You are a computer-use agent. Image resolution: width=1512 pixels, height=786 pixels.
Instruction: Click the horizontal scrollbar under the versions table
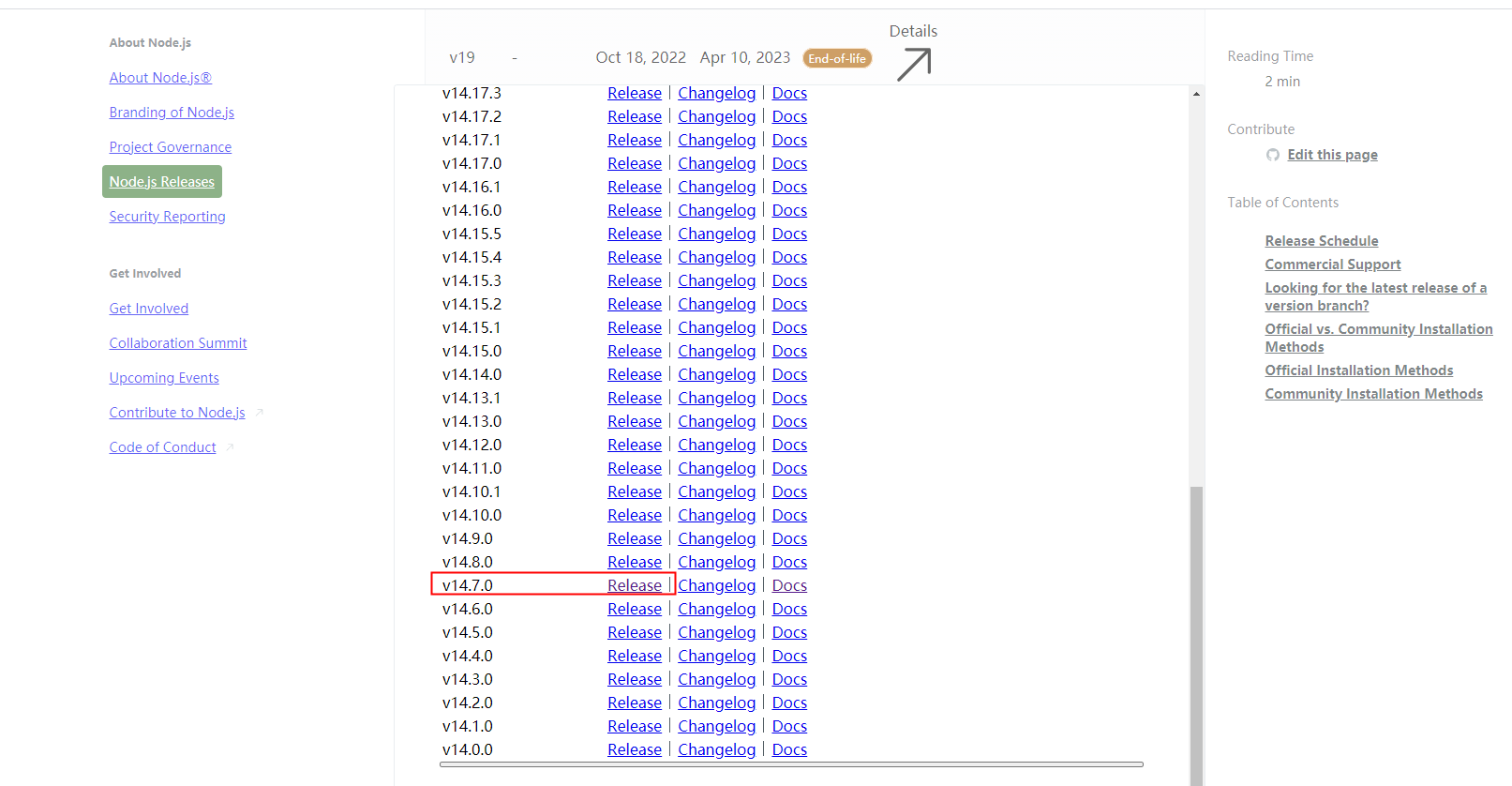[791, 764]
